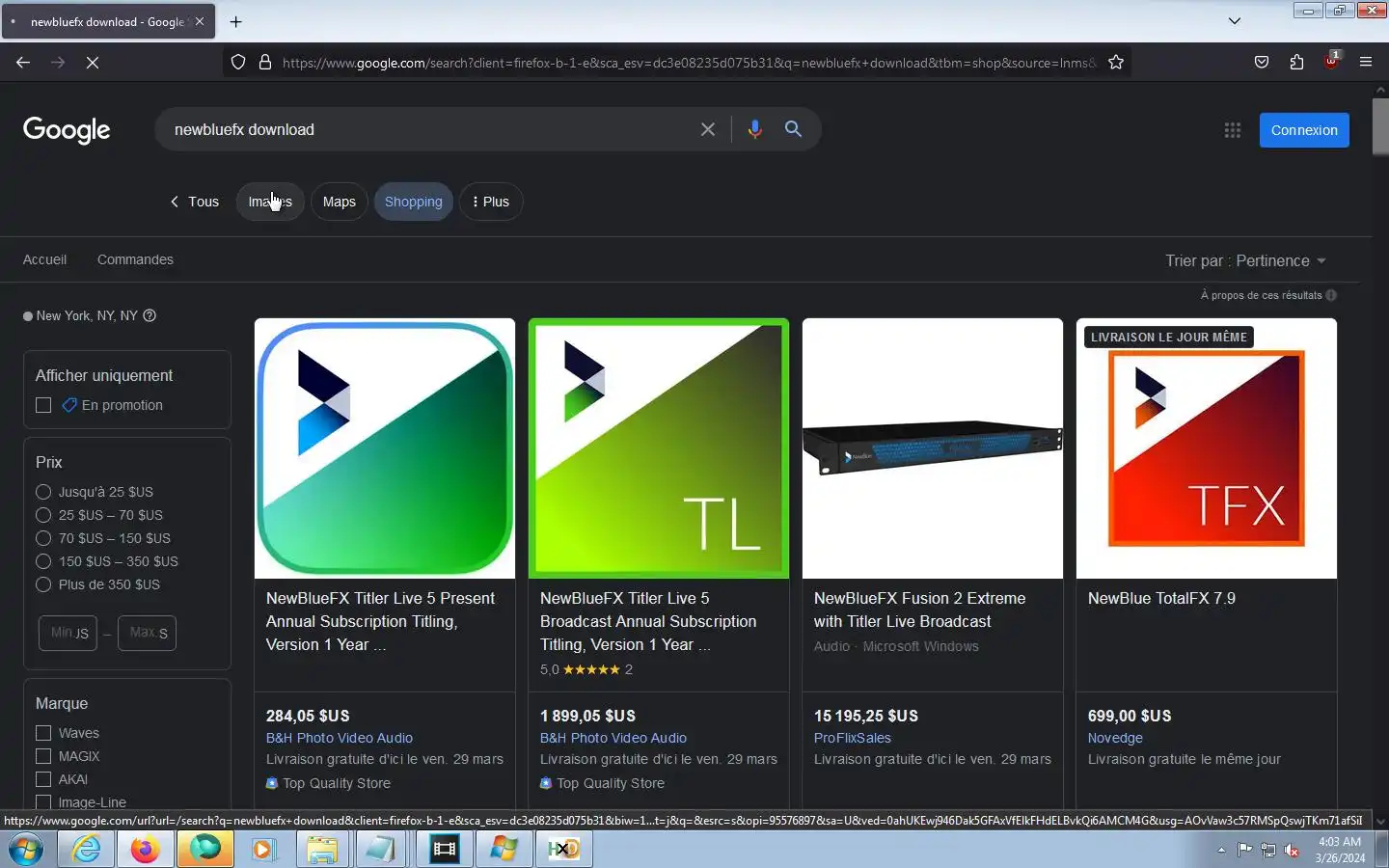
Task: Select the Shopping tab
Action: click(414, 202)
